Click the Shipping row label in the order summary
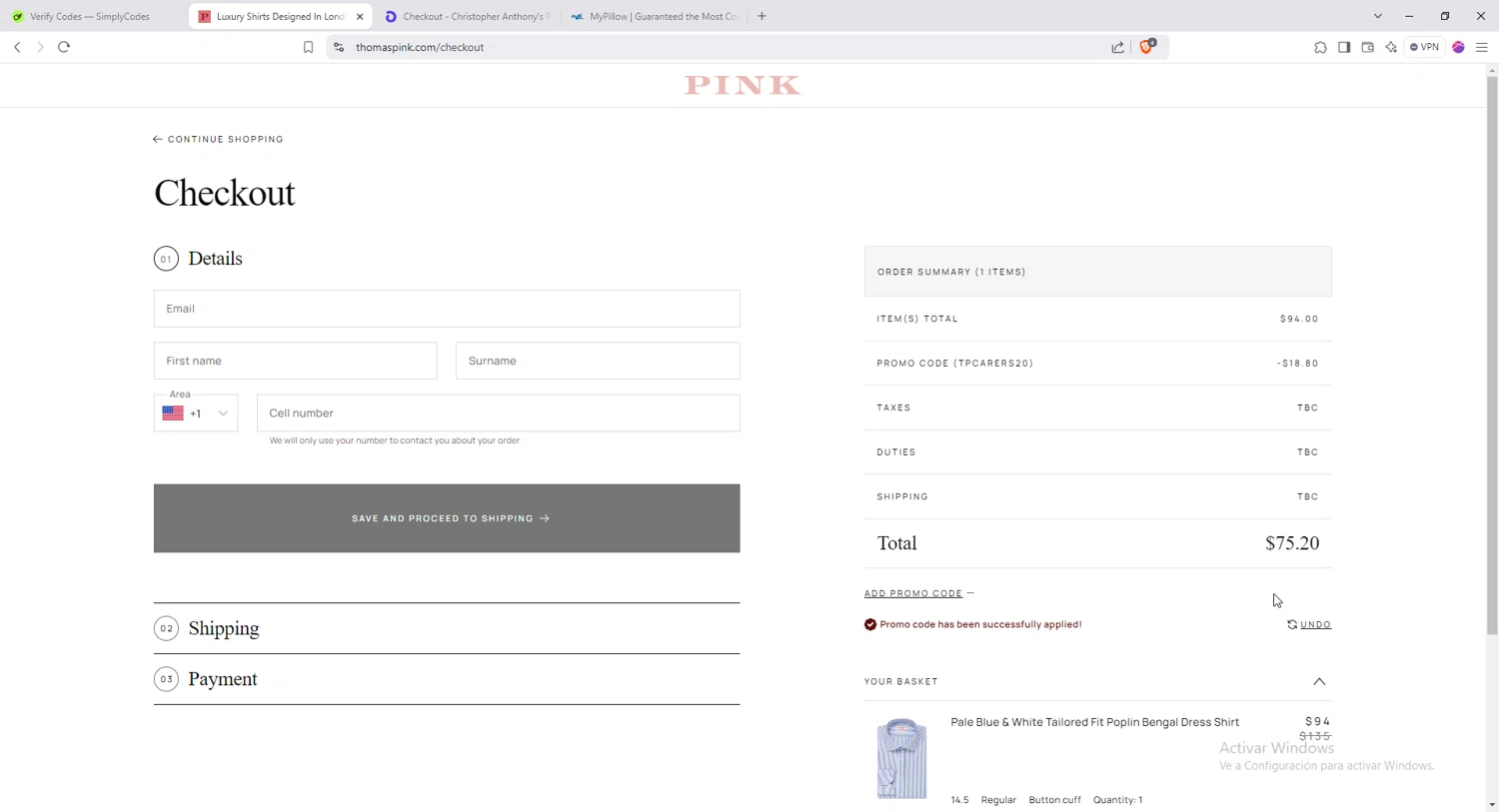The width and height of the screenshot is (1499, 812). click(x=902, y=496)
